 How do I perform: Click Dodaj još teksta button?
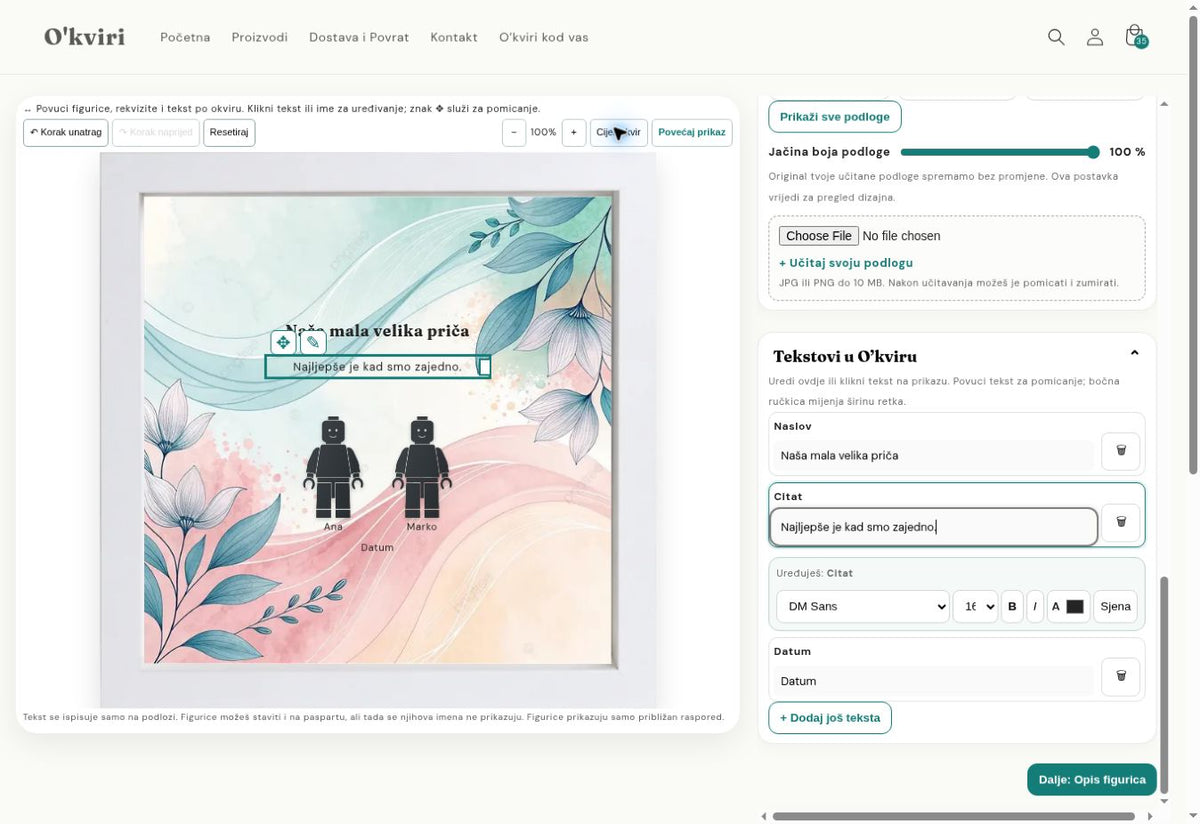pos(830,718)
